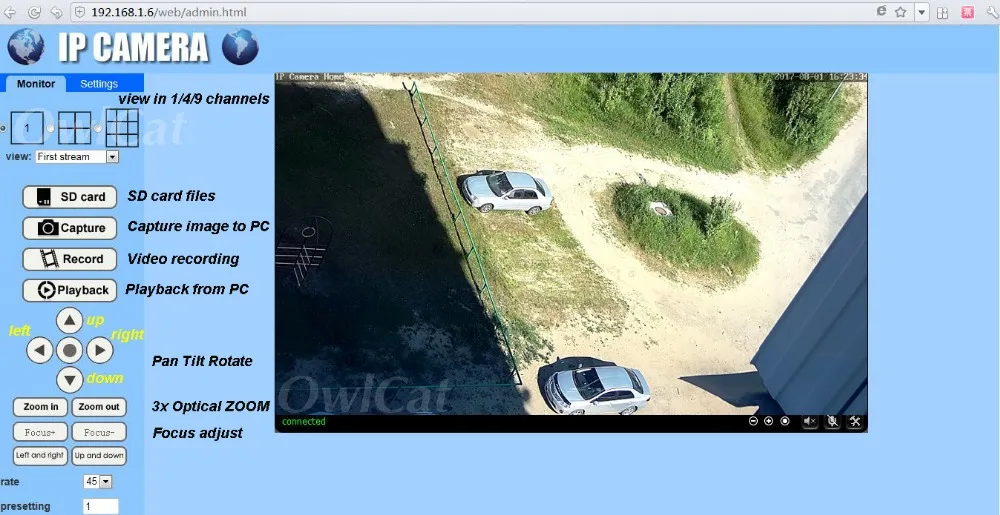Pan the camera left with the left arrow
The height and width of the screenshot is (515, 1000).
click(40, 350)
